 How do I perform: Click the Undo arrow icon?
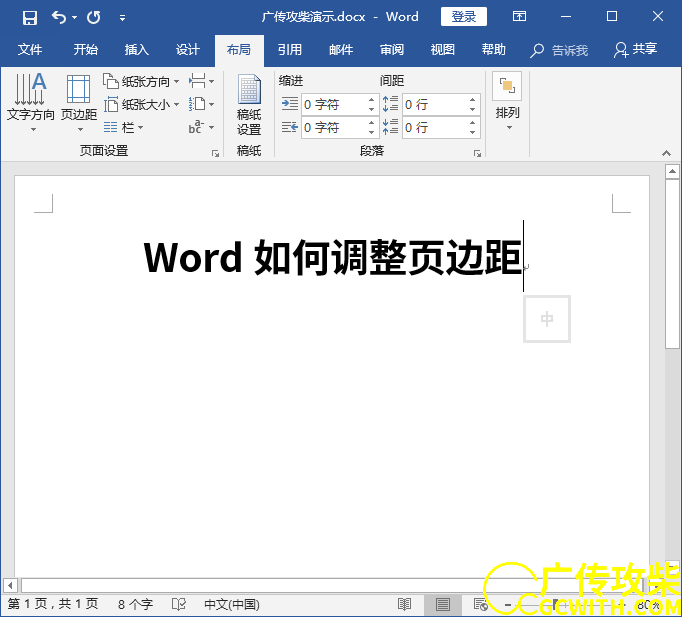coord(59,17)
